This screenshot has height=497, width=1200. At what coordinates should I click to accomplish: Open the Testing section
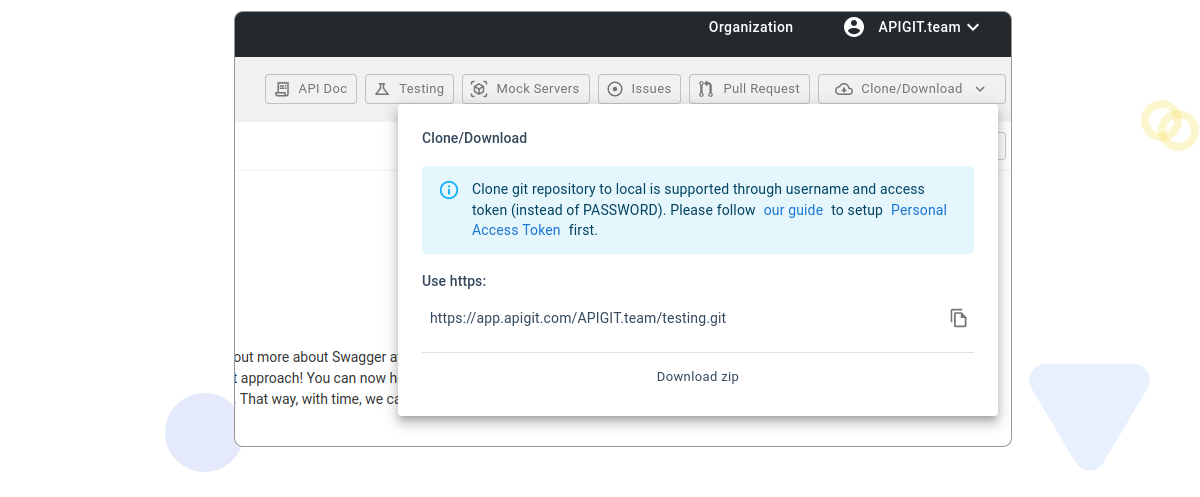410,89
